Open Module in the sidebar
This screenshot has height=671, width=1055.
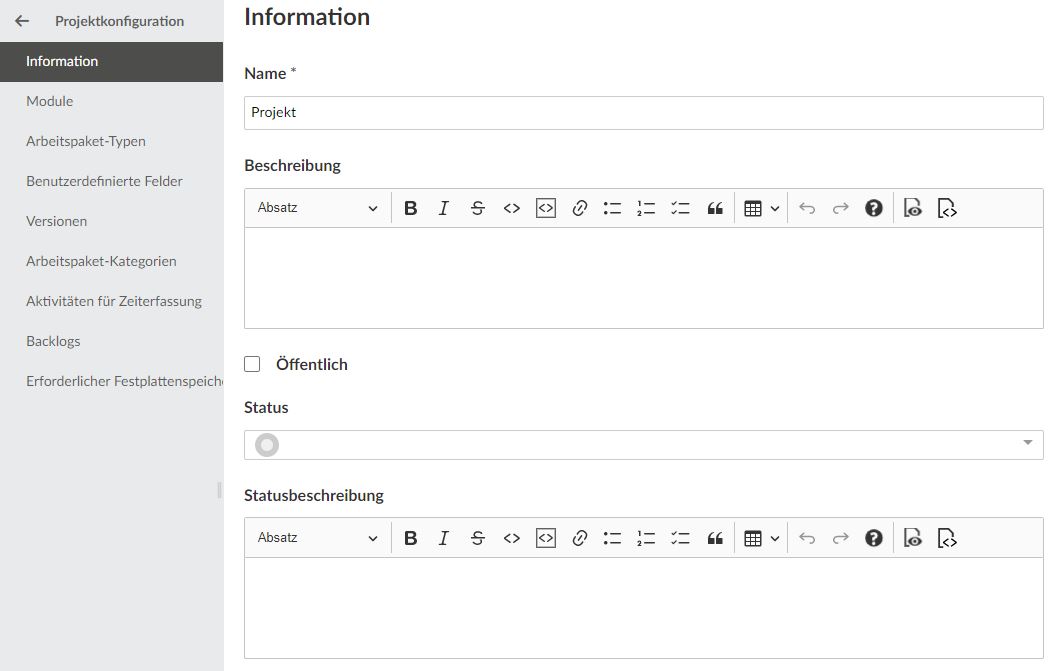point(50,101)
